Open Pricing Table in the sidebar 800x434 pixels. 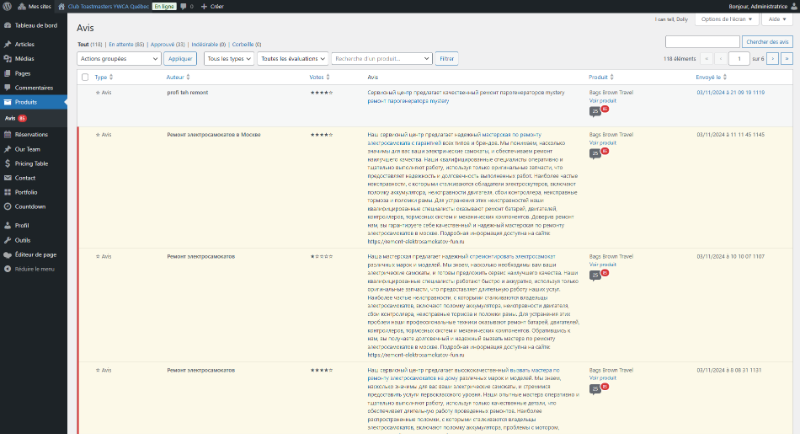tap(31, 162)
